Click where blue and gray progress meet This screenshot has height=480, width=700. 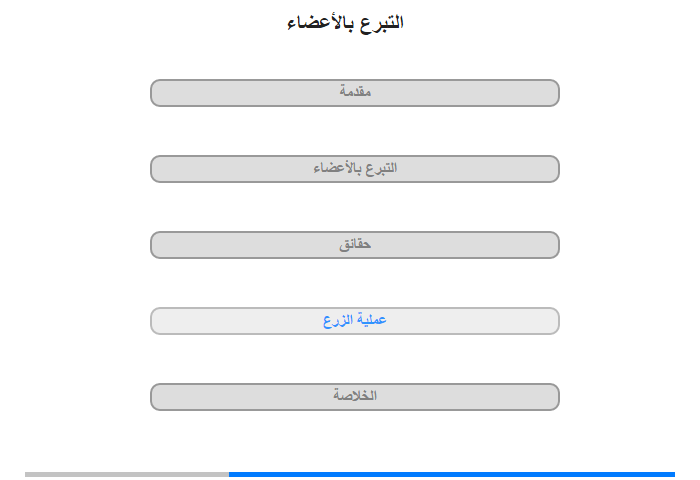pos(229,474)
